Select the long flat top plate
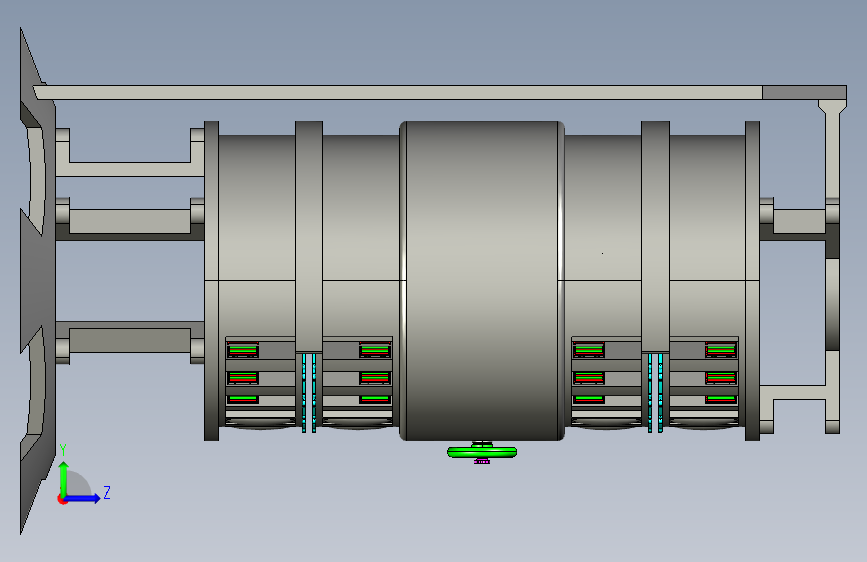The image size is (867, 562). [440, 92]
